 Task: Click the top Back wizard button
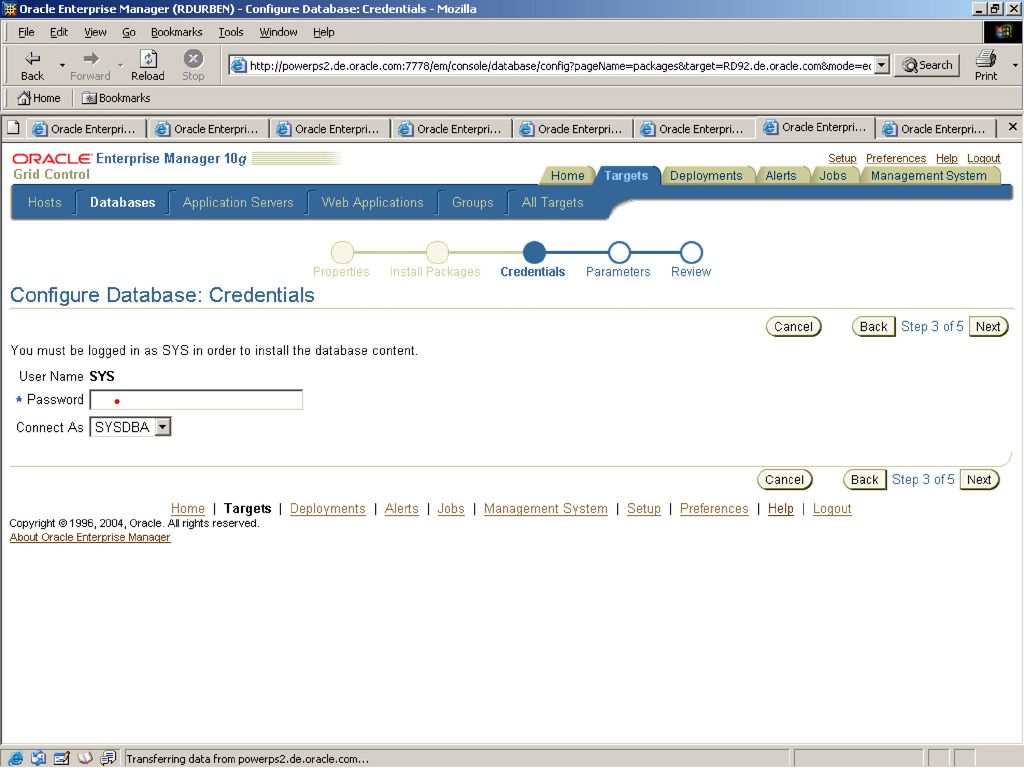(x=873, y=327)
